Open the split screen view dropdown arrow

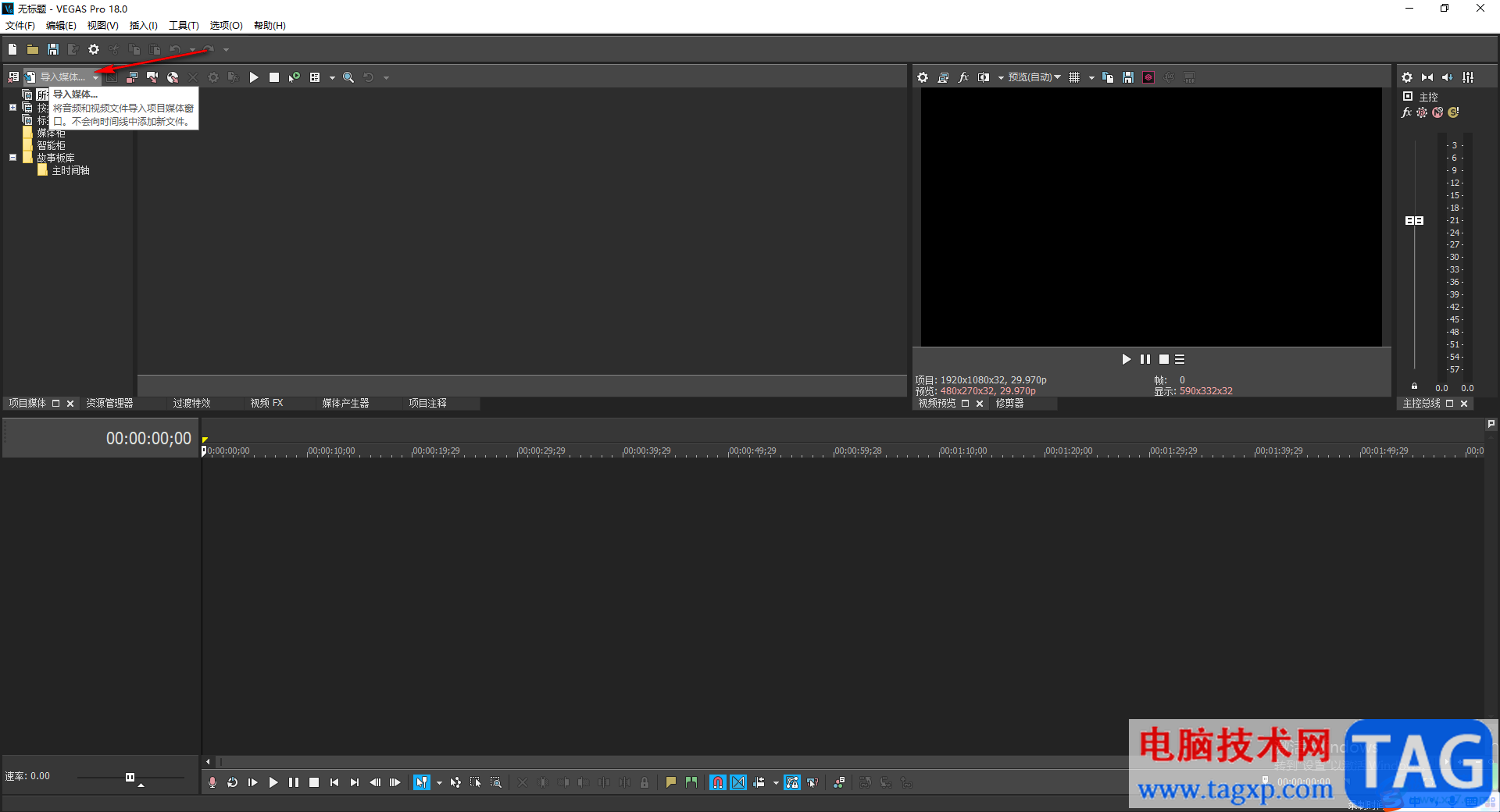[x=1000, y=77]
